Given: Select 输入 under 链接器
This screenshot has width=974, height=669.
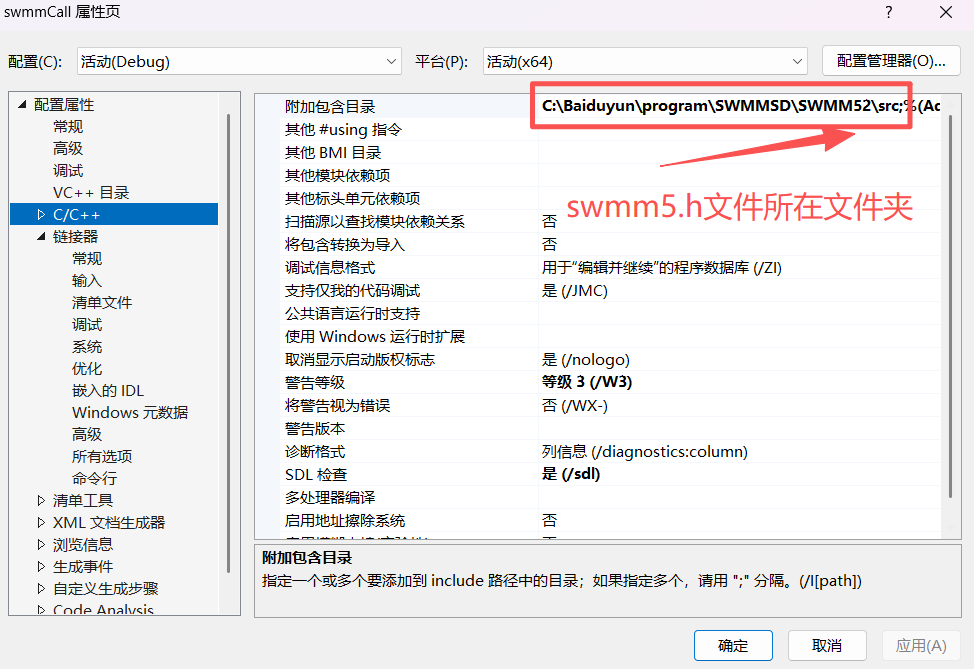Looking at the screenshot, I should click(x=86, y=280).
